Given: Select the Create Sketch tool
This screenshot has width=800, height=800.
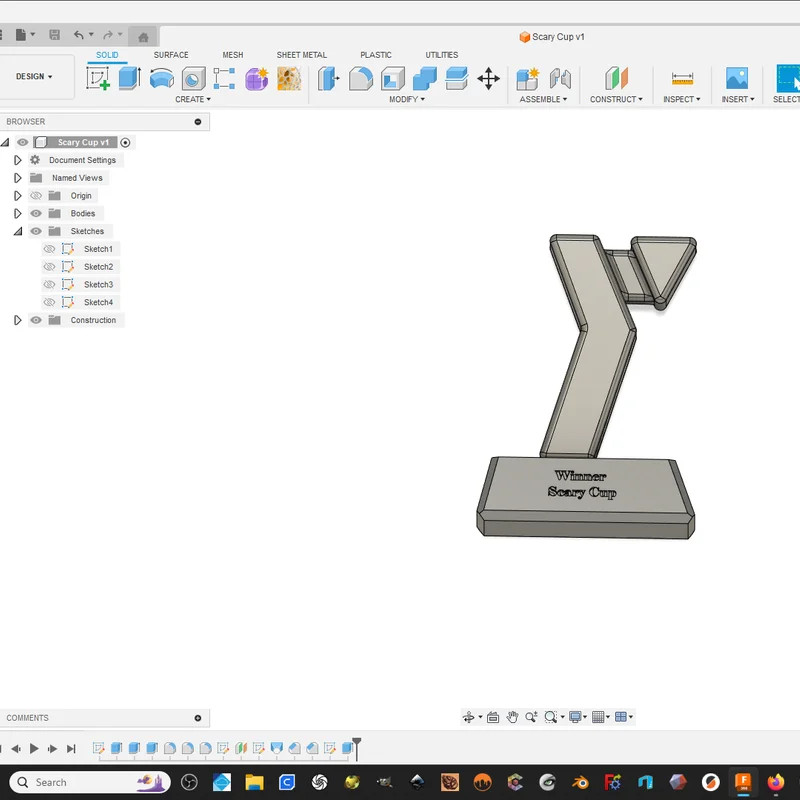Looking at the screenshot, I should tap(98, 79).
